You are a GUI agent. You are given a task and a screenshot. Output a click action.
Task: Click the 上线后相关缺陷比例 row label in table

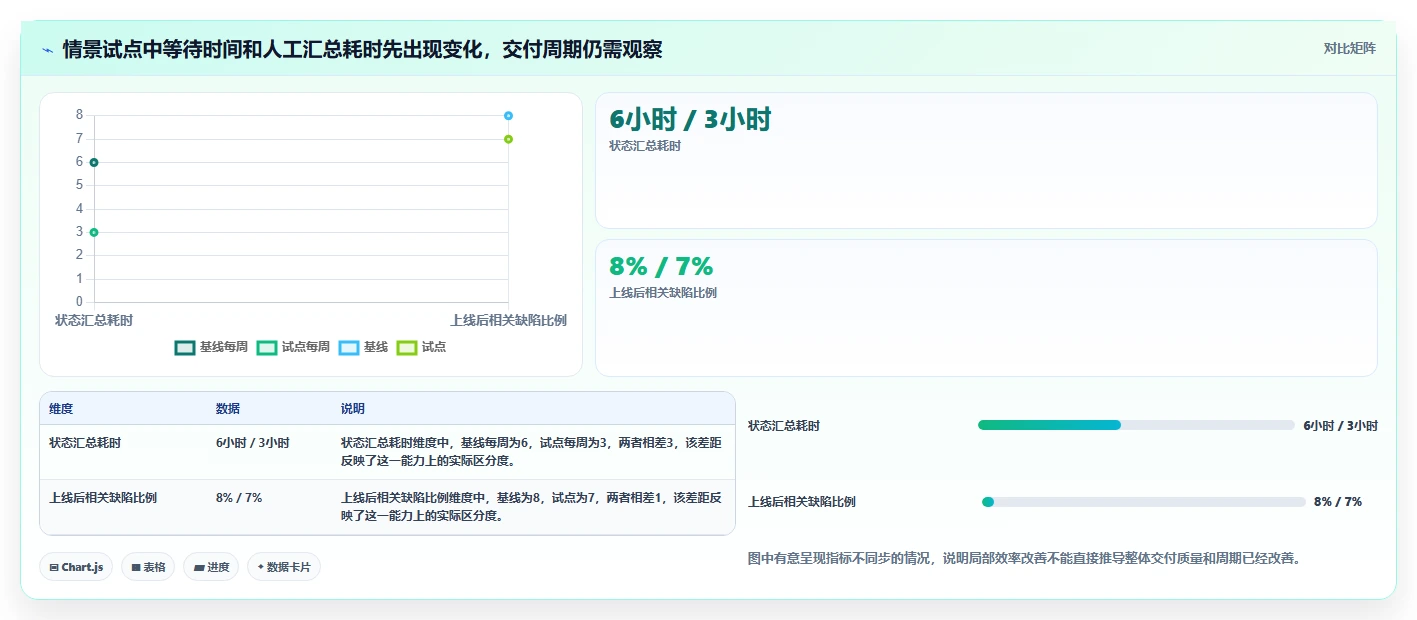(103, 497)
